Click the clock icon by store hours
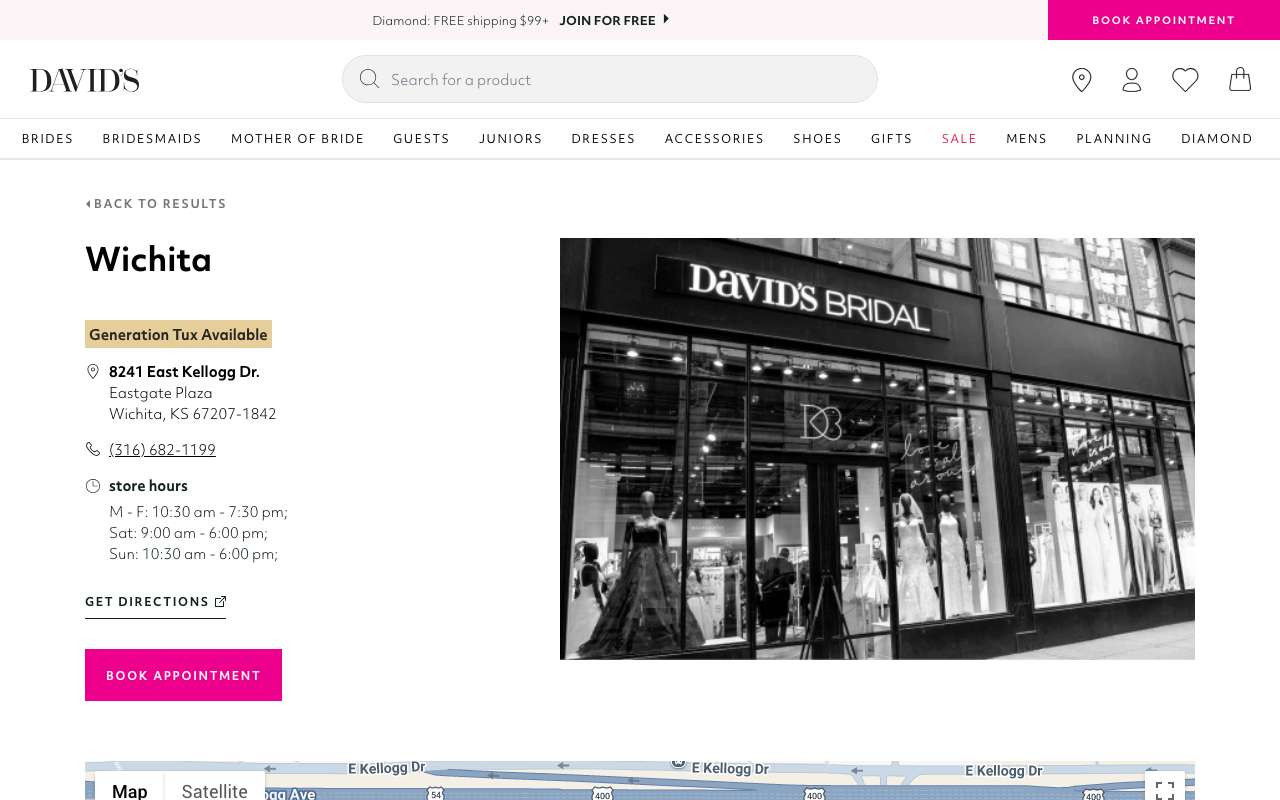This screenshot has height=800, width=1280. pos(93,486)
